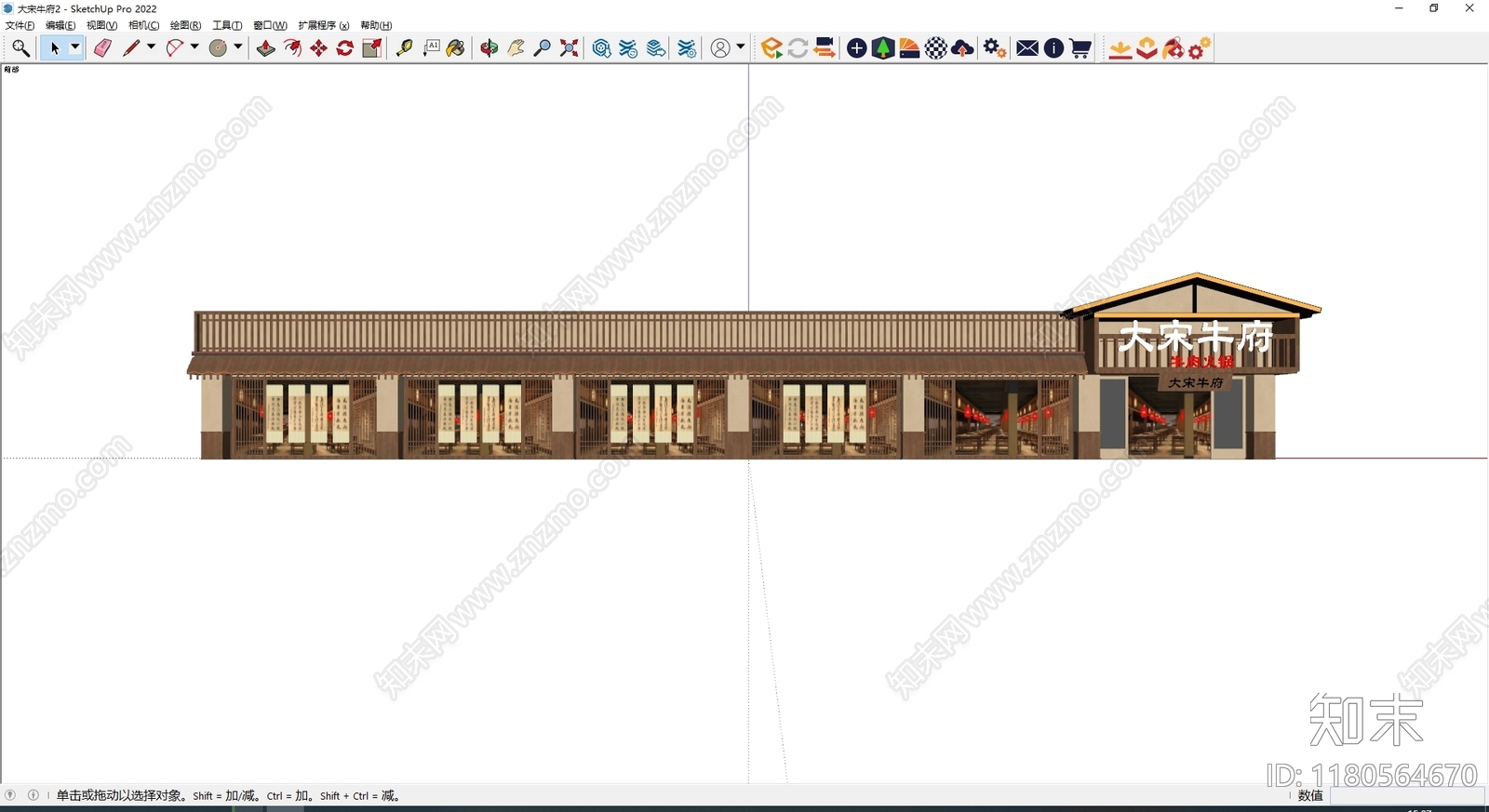Viewport: 1489px width, 812px height.
Task: Click the Enscape about info icon
Action: [1053, 48]
